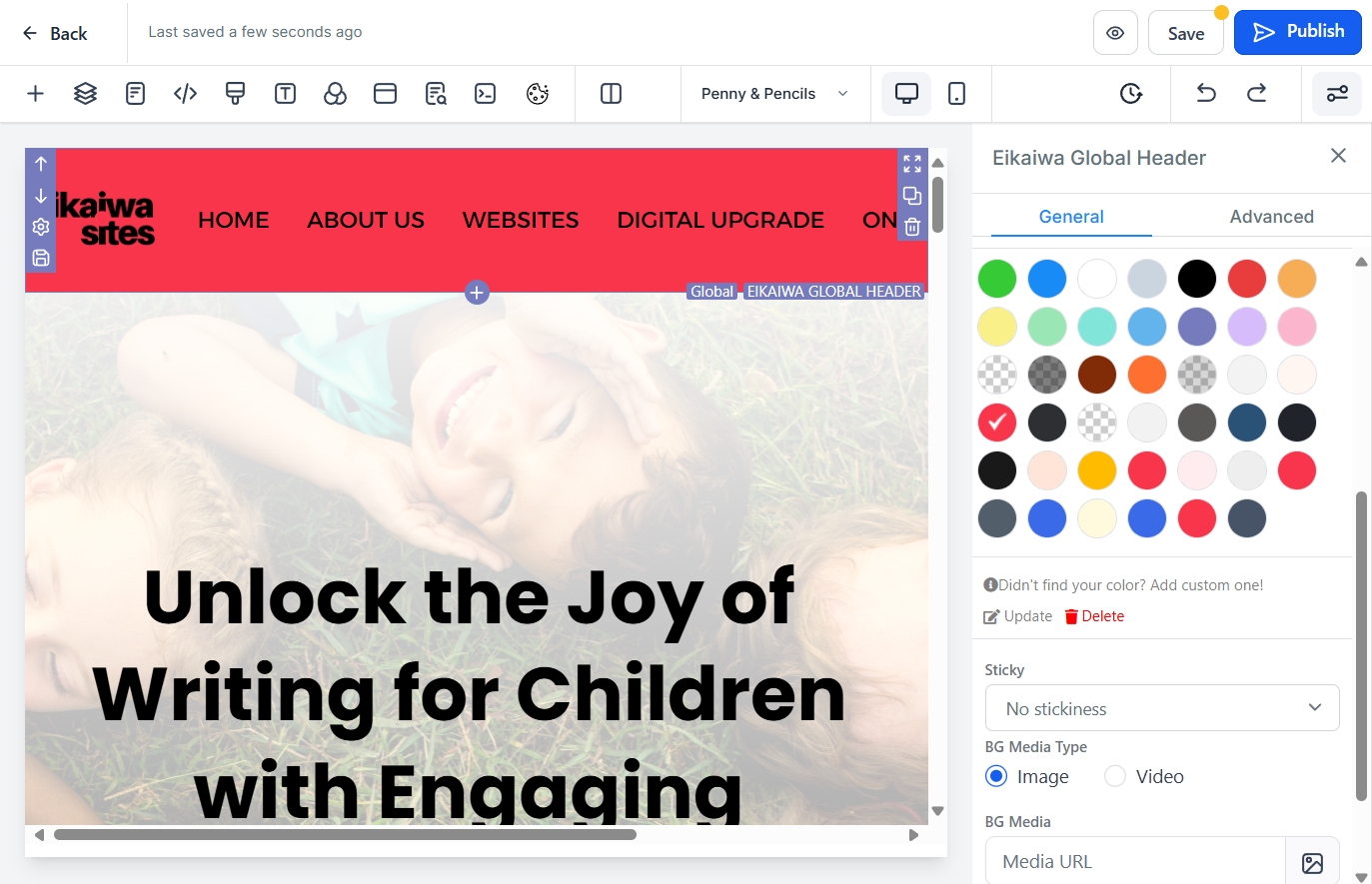
Task: Click the canvas horizontal scrollbar
Action: click(x=345, y=835)
